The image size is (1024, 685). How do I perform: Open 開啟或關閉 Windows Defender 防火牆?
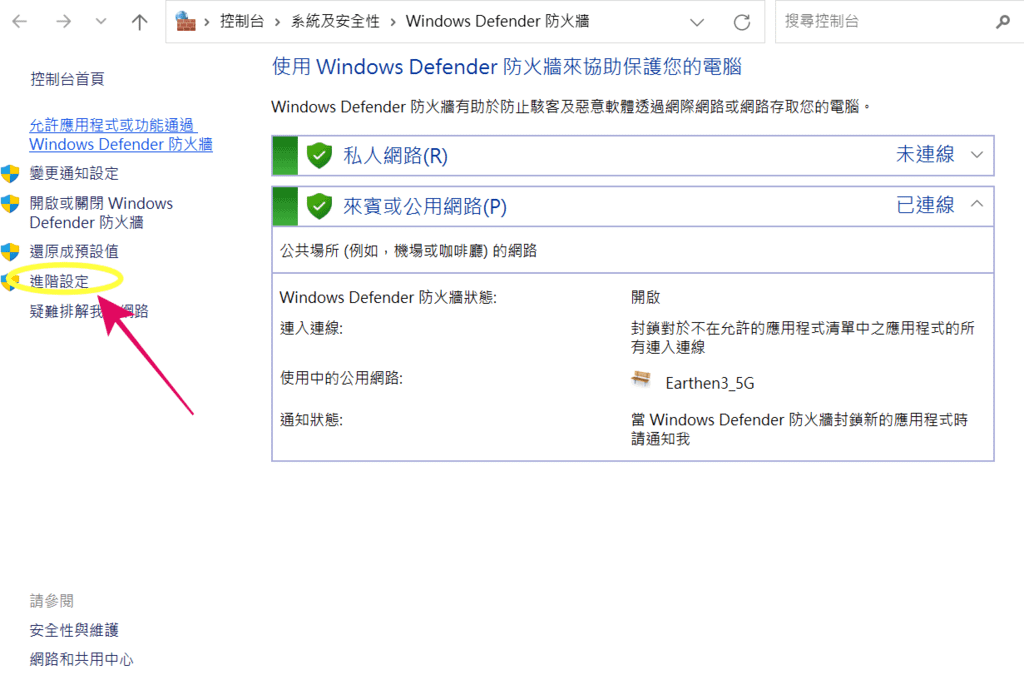(x=101, y=213)
